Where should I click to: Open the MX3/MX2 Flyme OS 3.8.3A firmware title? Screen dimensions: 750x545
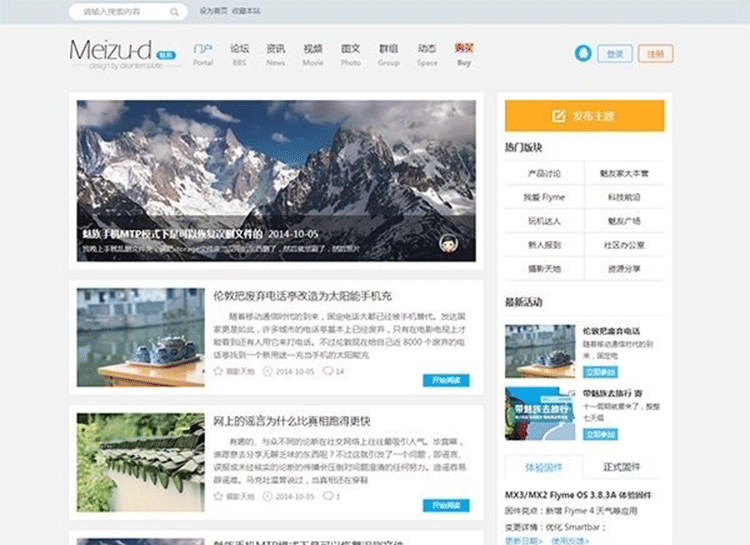click(578, 495)
